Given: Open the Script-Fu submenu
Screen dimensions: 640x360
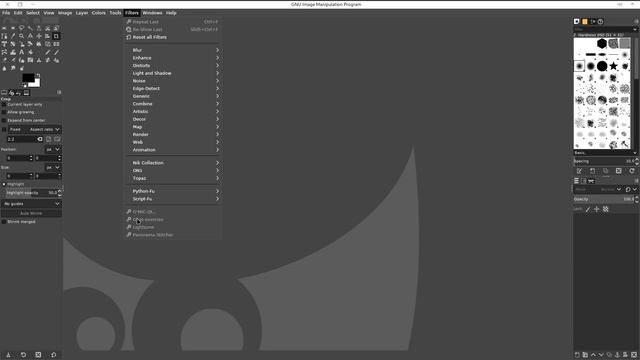Looking at the screenshot, I should tap(173, 199).
